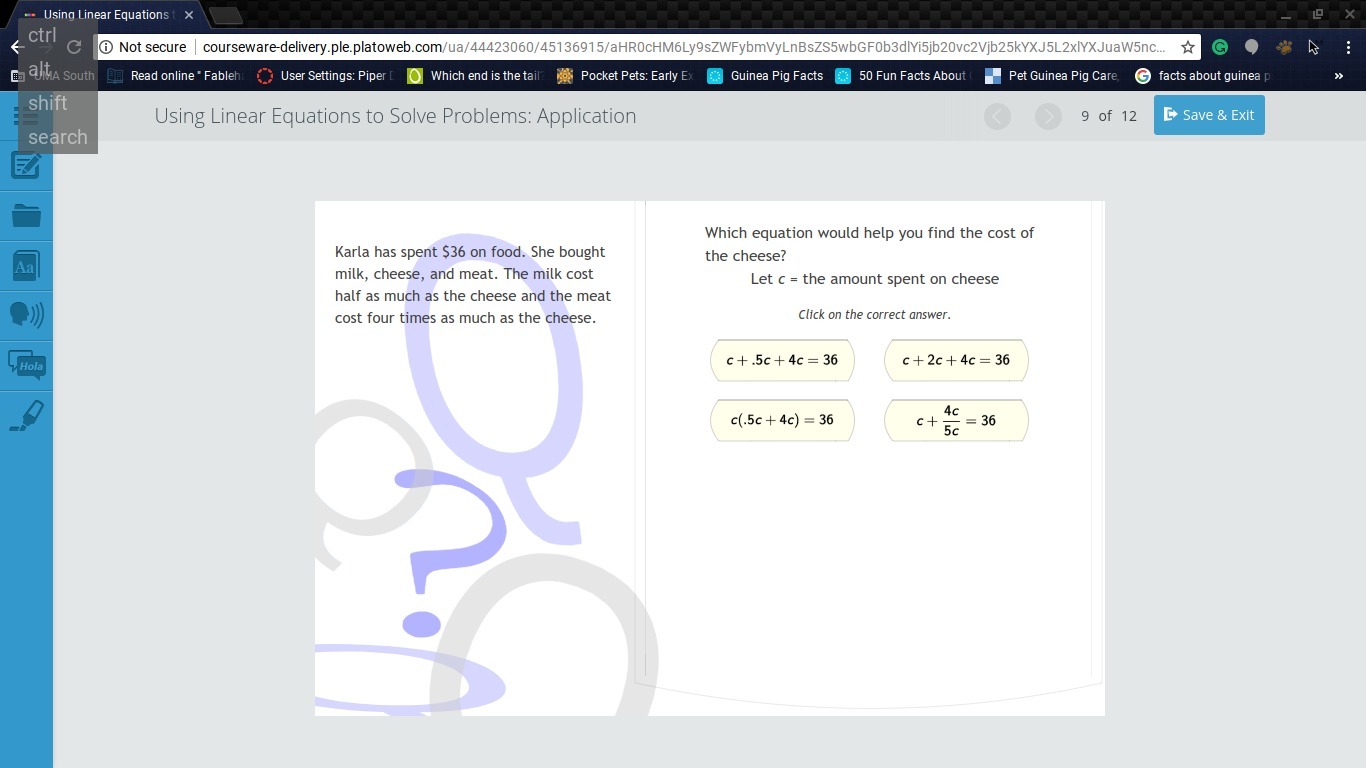The image size is (1366, 768).
Task: Click the paw print extension icon
Action: [1284, 47]
